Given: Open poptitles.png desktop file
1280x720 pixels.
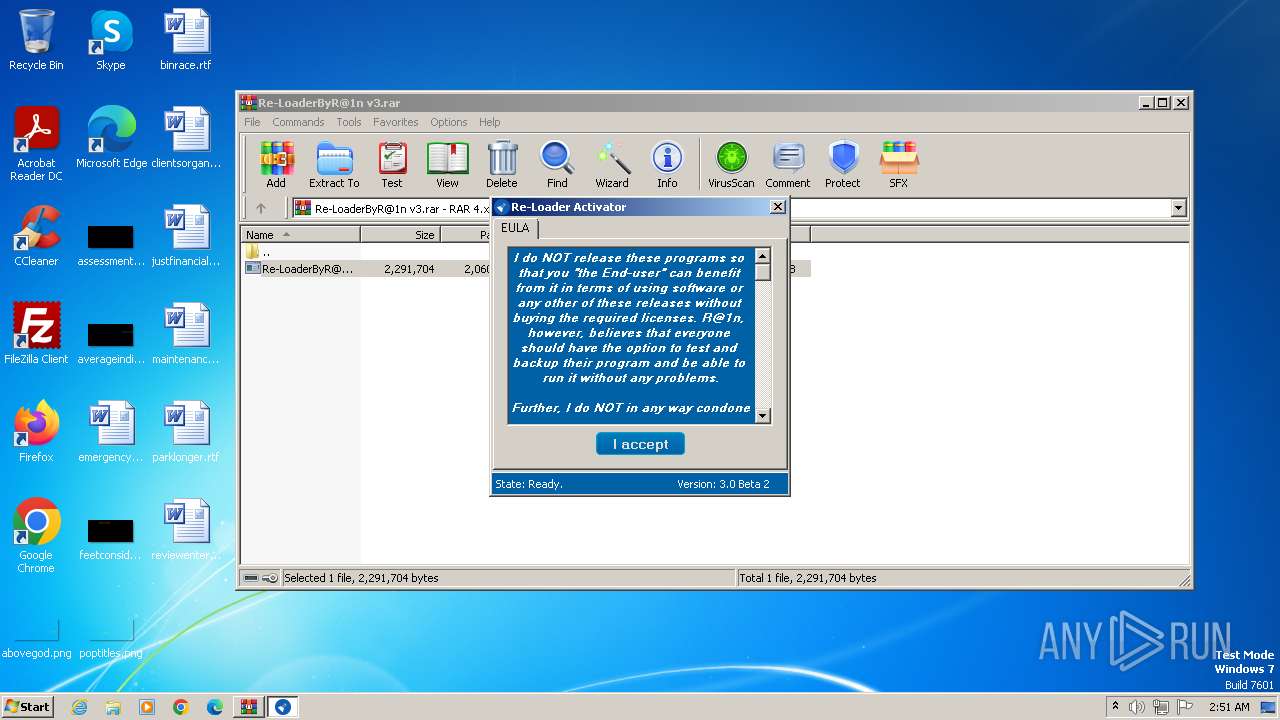Looking at the screenshot, I should [111, 640].
